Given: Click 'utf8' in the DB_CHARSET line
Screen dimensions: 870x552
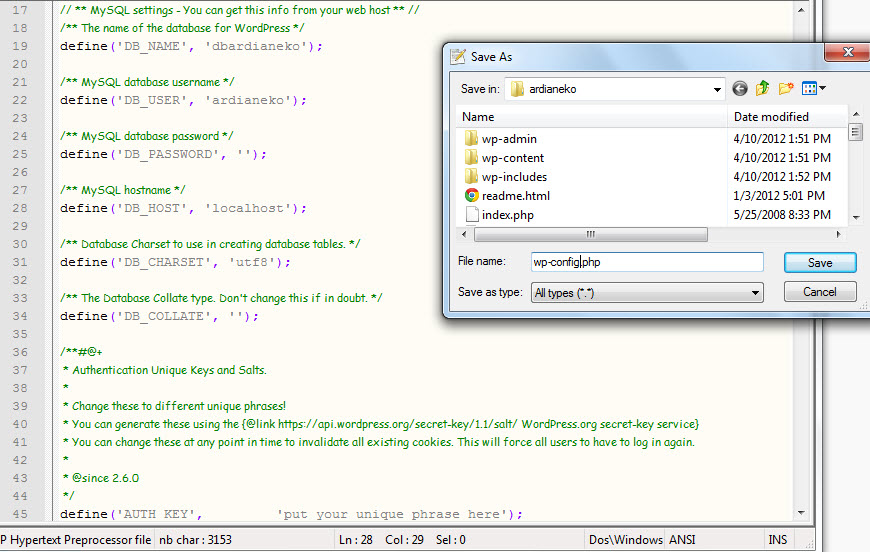Looking at the screenshot, I should coord(251,262).
